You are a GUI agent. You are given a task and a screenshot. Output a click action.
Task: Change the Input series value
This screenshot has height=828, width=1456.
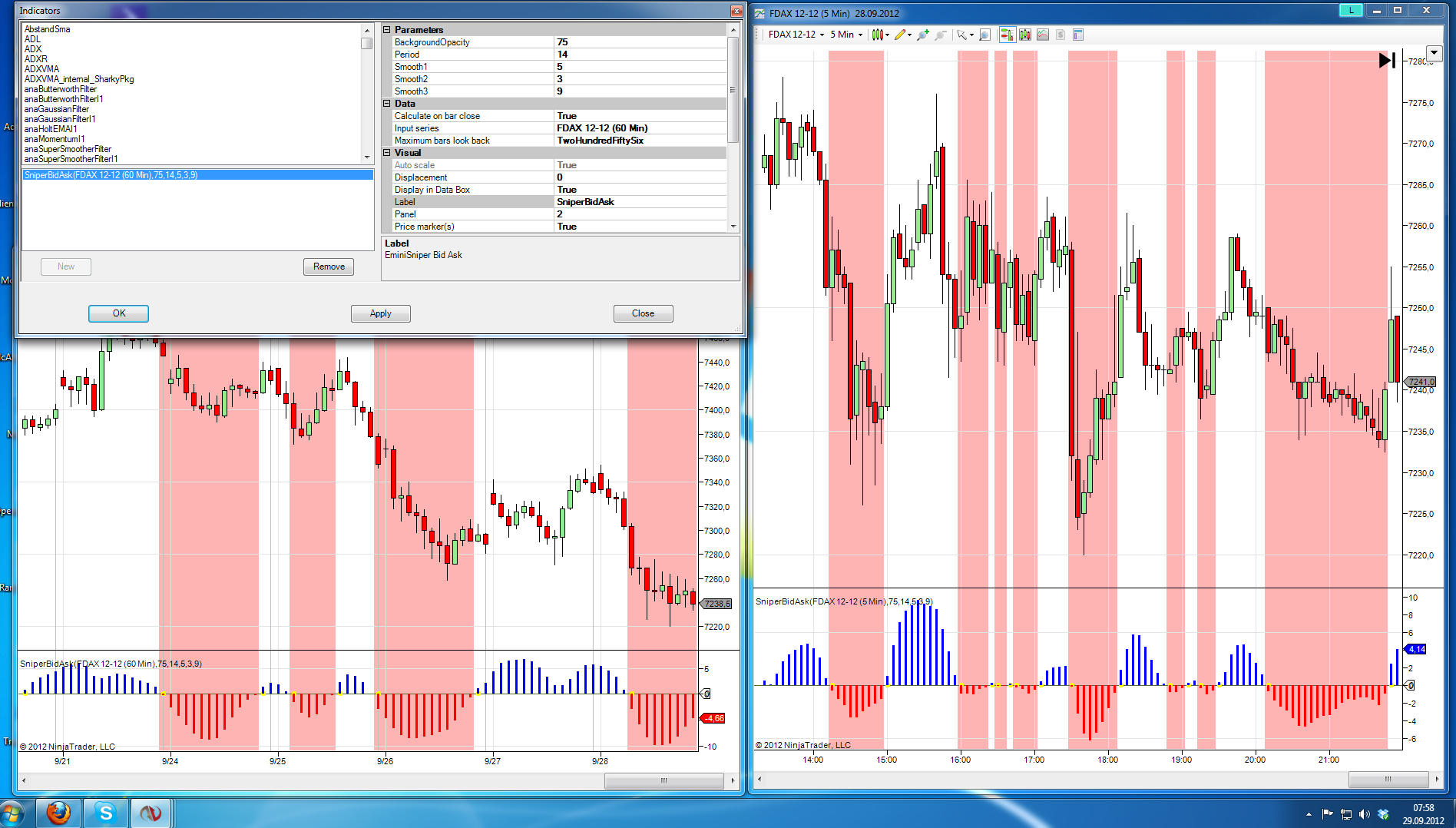click(640, 128)
